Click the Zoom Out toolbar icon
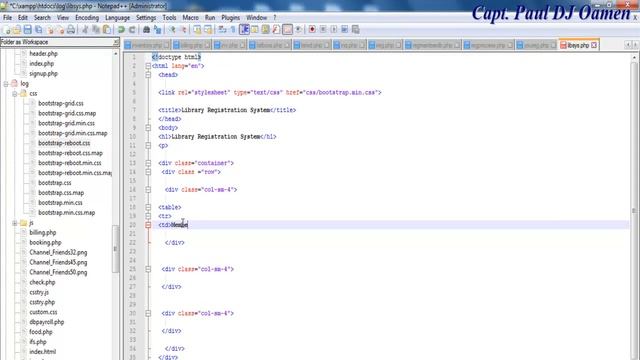The width and height of the screenshot is (640, 360). click(x=183, y=29)
